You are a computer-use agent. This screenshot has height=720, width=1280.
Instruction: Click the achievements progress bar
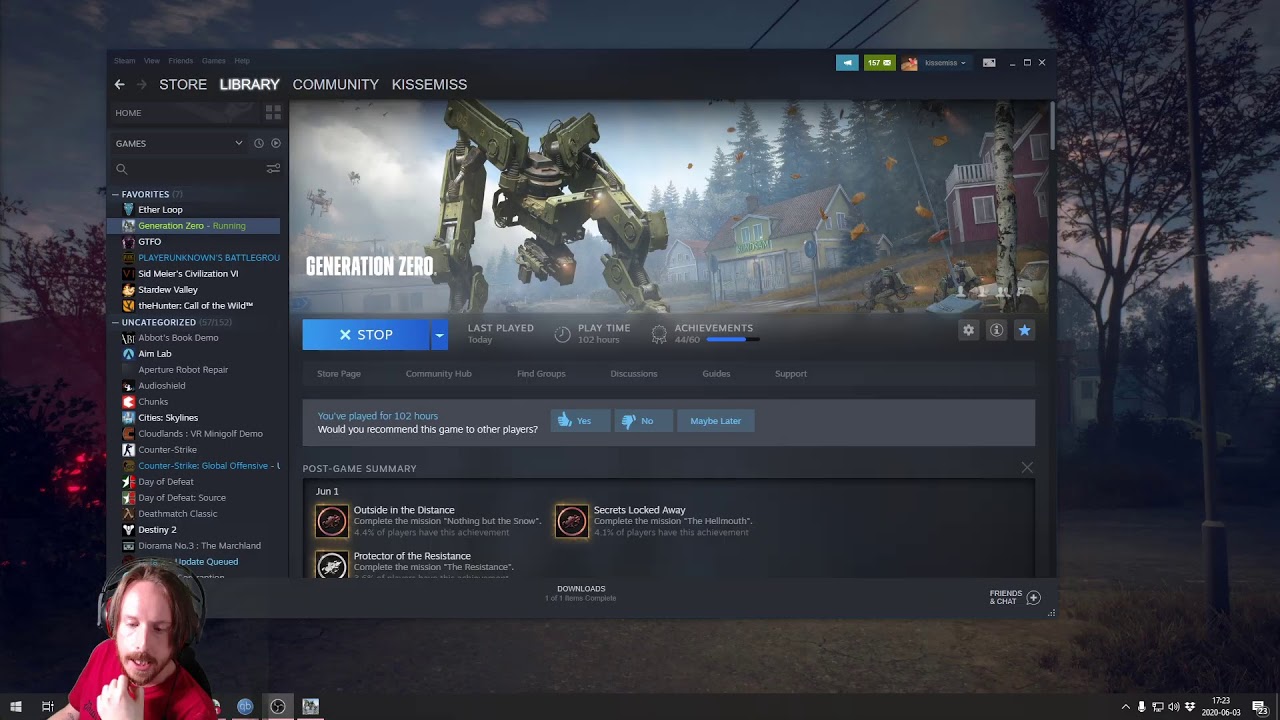click(733, 340)
